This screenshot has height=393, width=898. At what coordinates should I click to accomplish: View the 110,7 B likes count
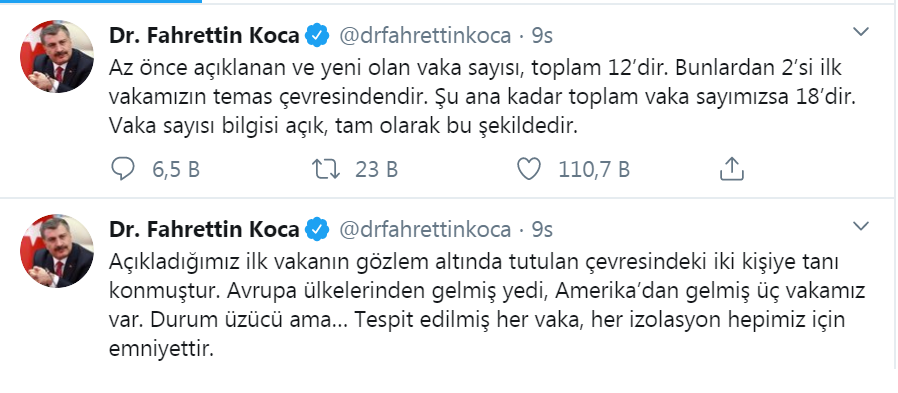tap(594, 170)
